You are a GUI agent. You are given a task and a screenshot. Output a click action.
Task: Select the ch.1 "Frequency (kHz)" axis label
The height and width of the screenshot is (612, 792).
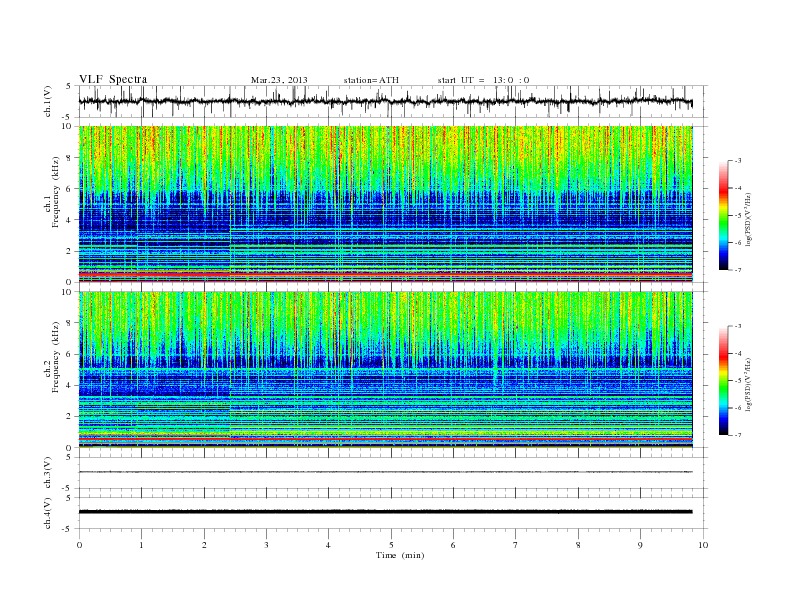[x=56, y=192]
